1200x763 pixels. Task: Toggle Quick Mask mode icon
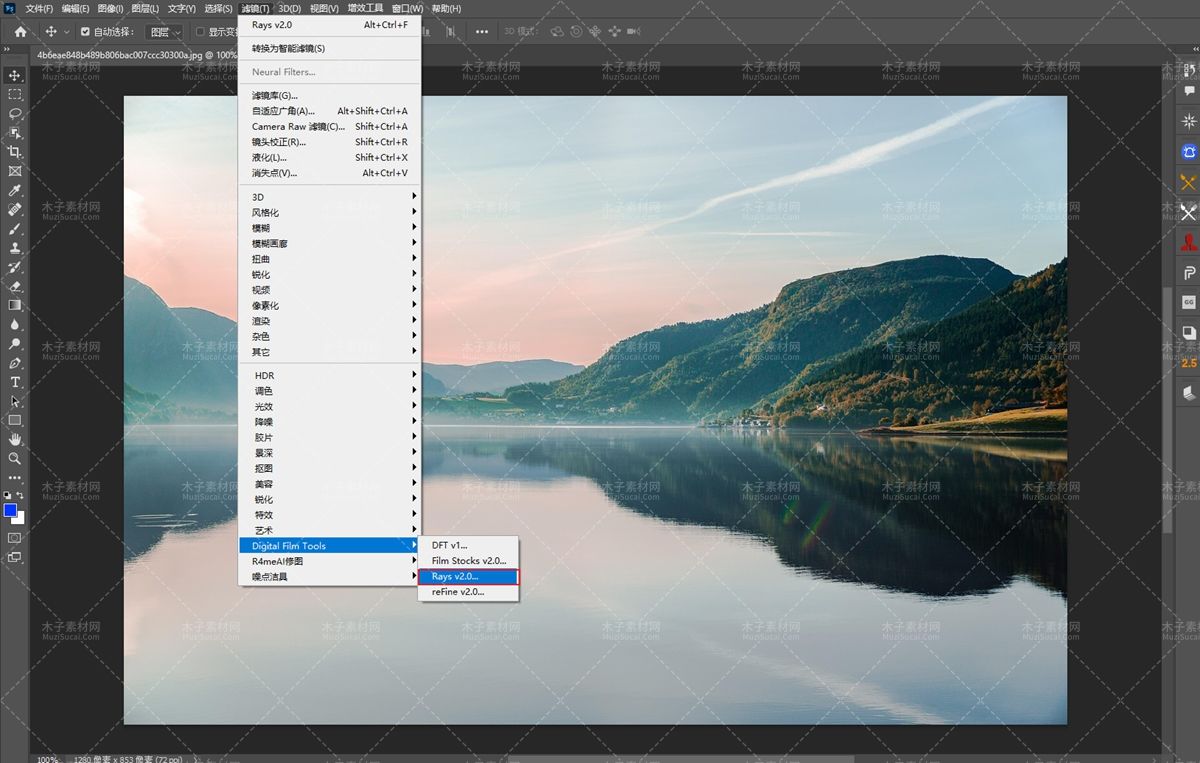15,538
